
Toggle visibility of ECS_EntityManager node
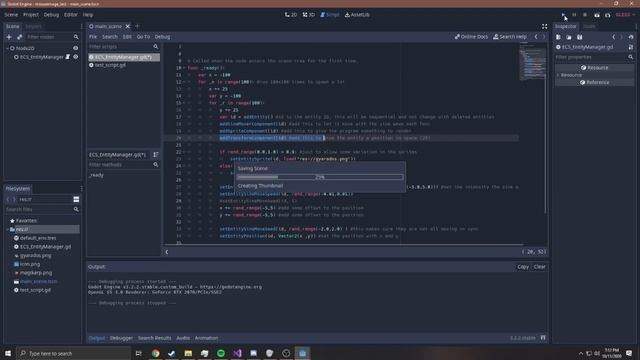coord(76,57)
